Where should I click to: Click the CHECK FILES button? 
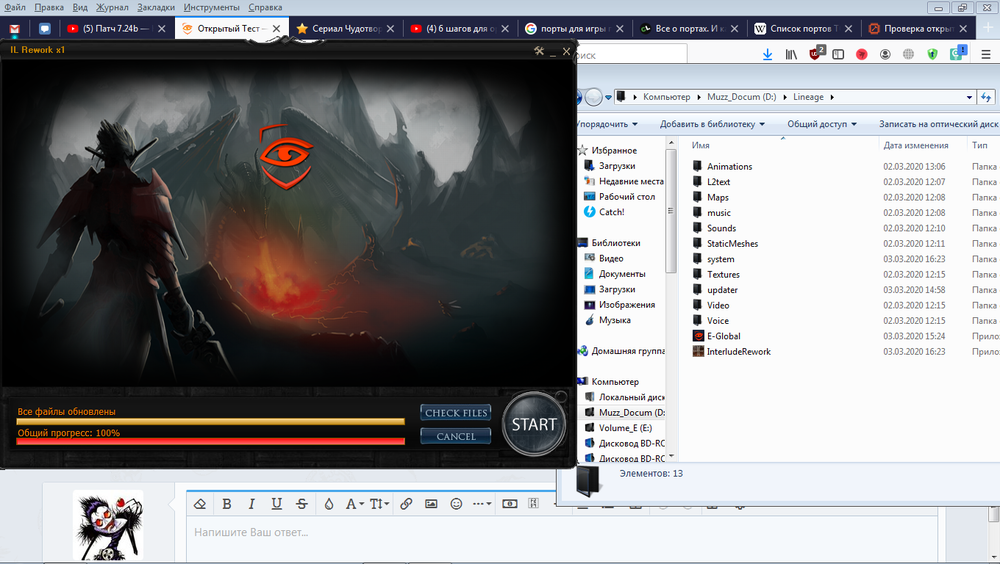pyautogui.click(x=455, y=413)
